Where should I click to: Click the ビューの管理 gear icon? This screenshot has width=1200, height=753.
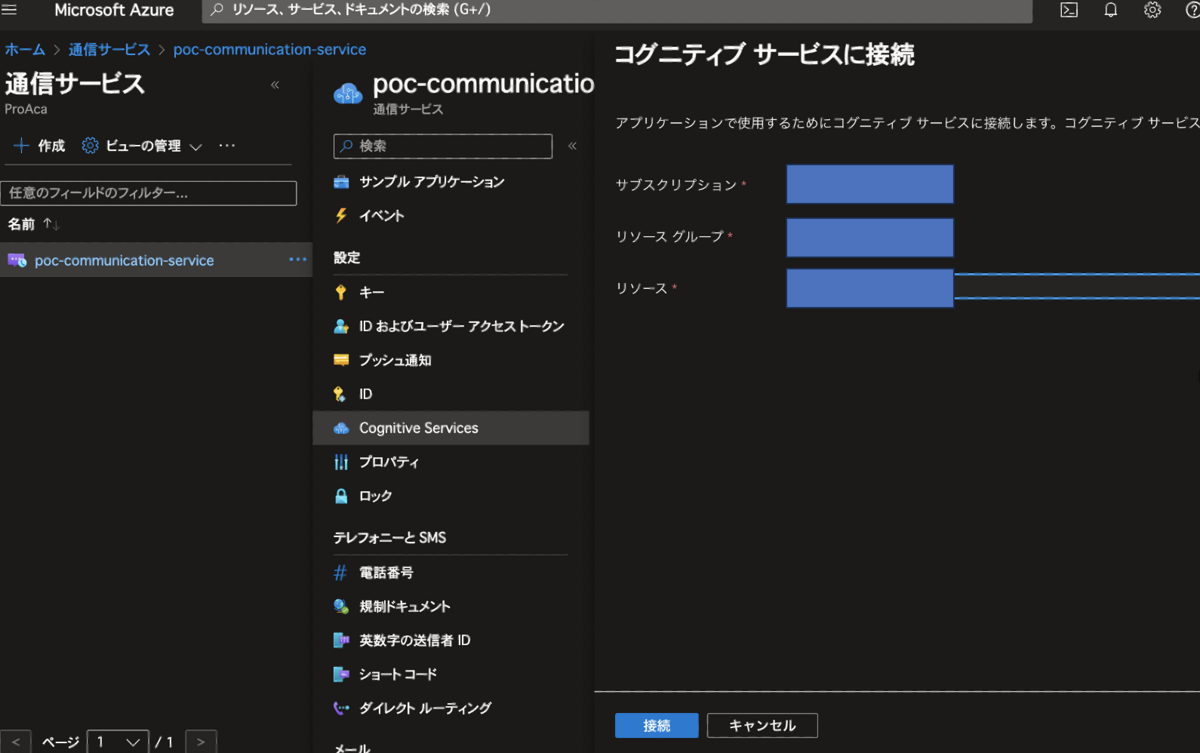[90, 146]
